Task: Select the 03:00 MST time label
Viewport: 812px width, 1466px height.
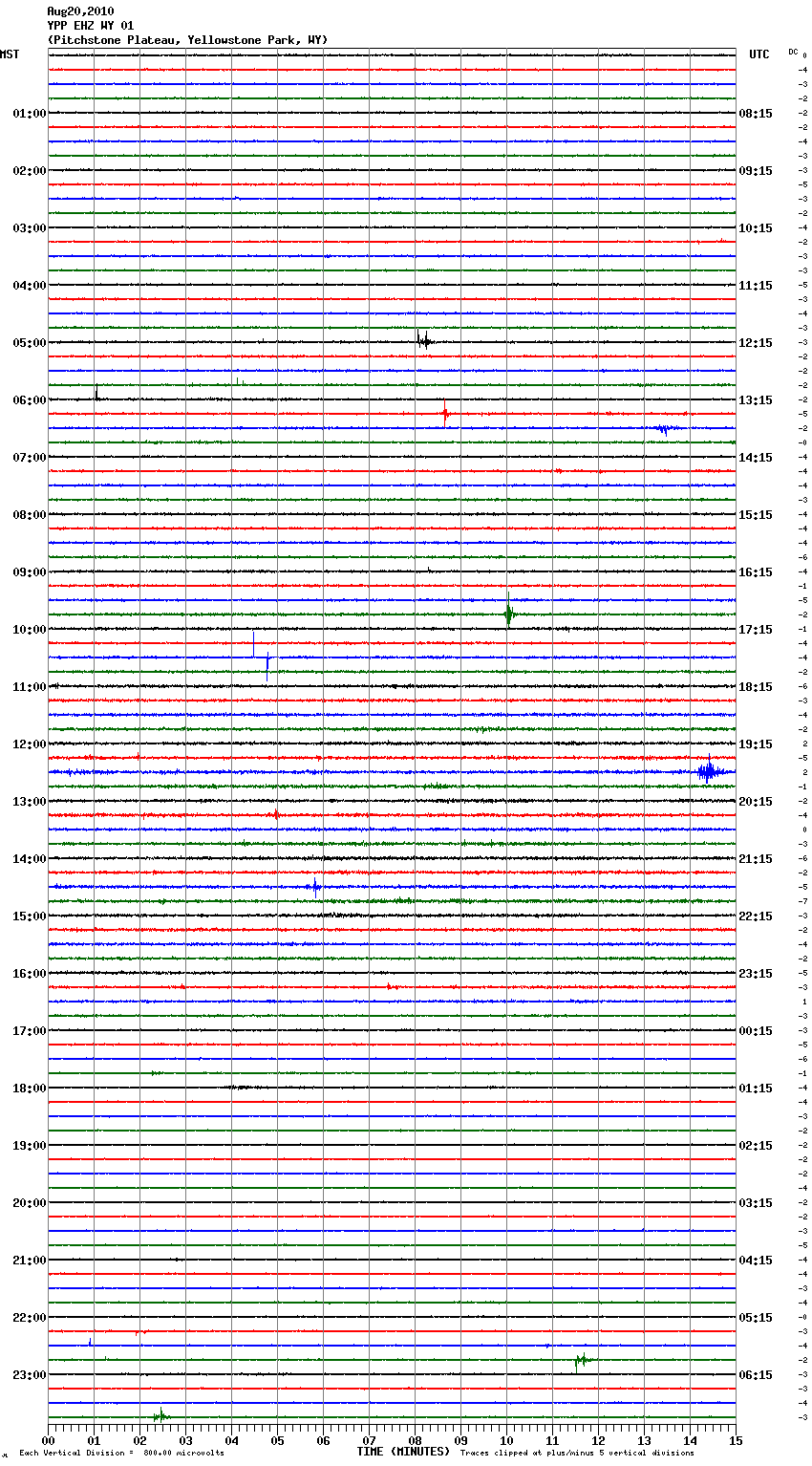Action: [30, 228]
